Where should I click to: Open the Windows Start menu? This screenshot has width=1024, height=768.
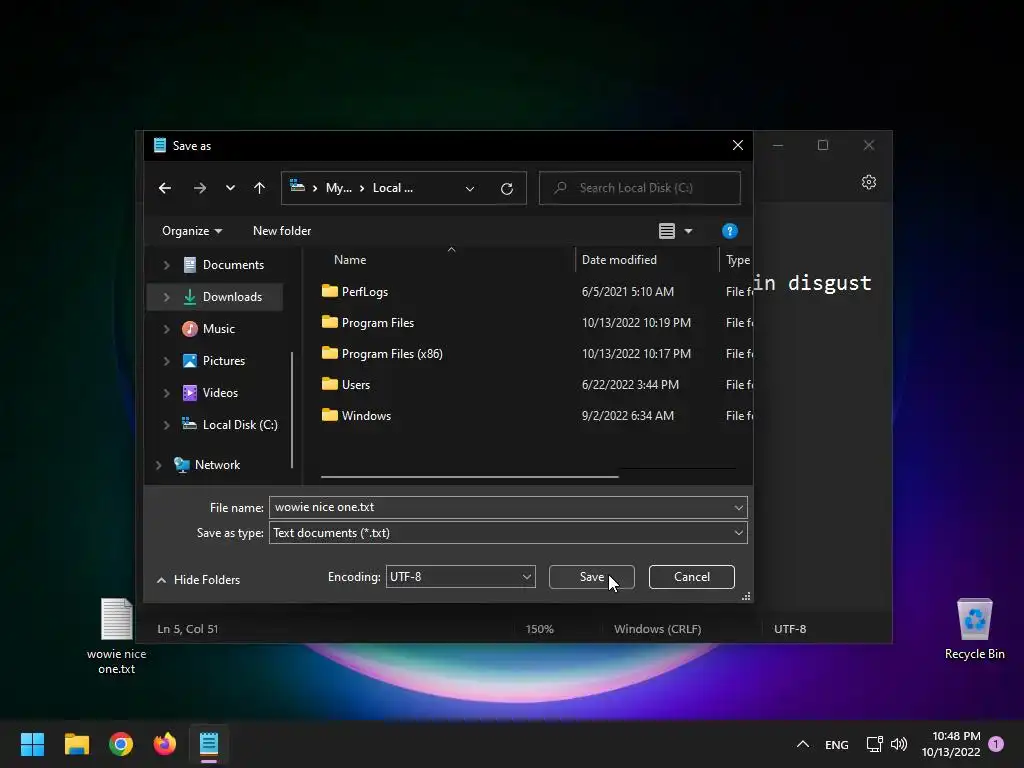point(32,744)
